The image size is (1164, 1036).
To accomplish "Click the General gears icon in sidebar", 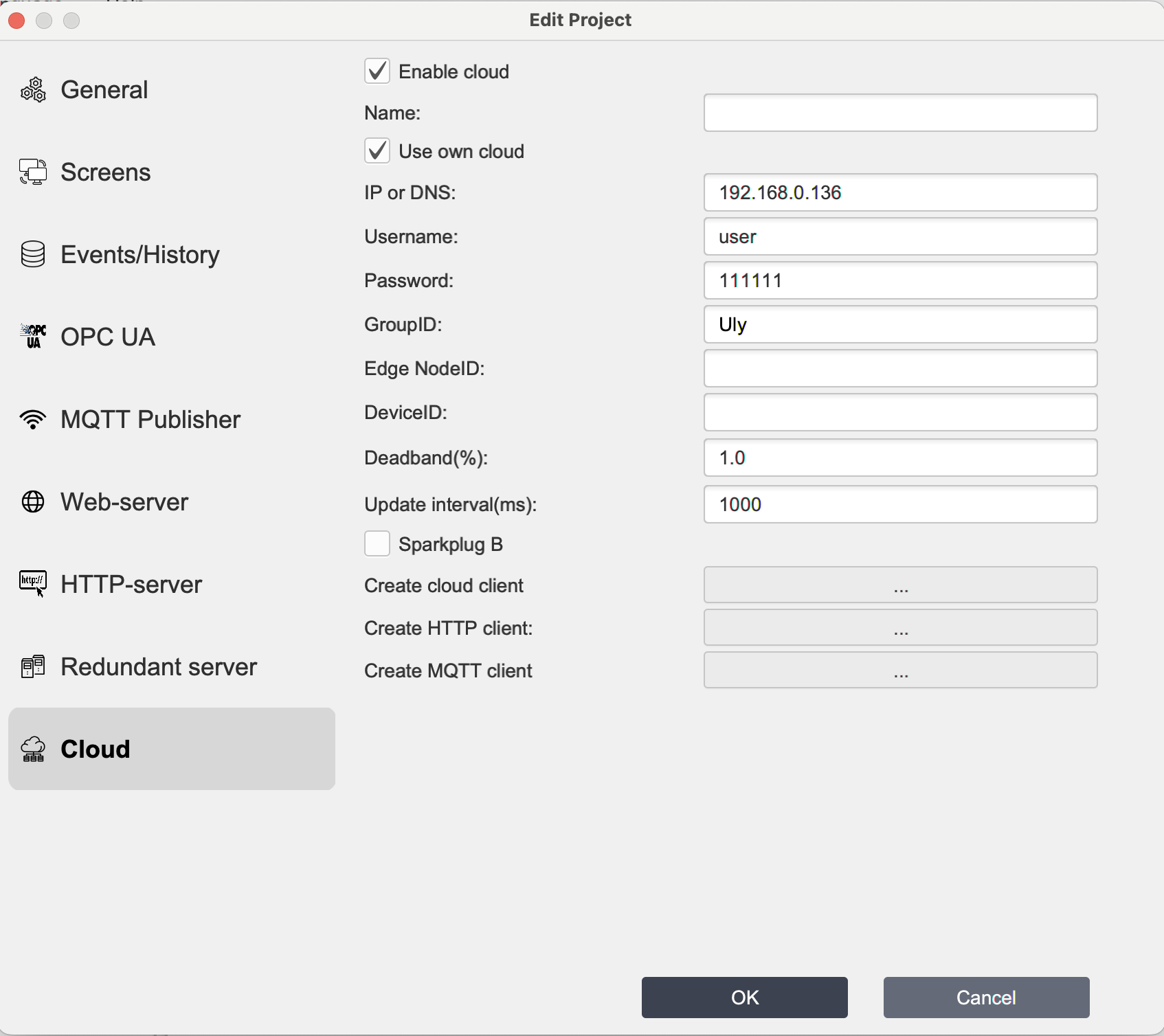I will click(33, 90).
